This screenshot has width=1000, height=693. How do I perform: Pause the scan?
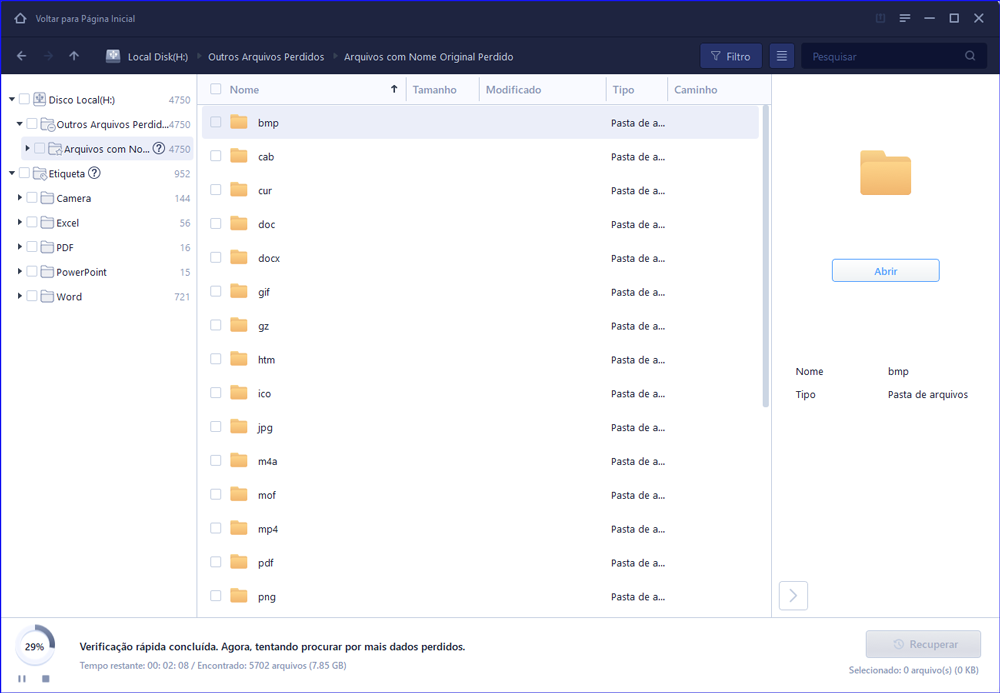22,679
